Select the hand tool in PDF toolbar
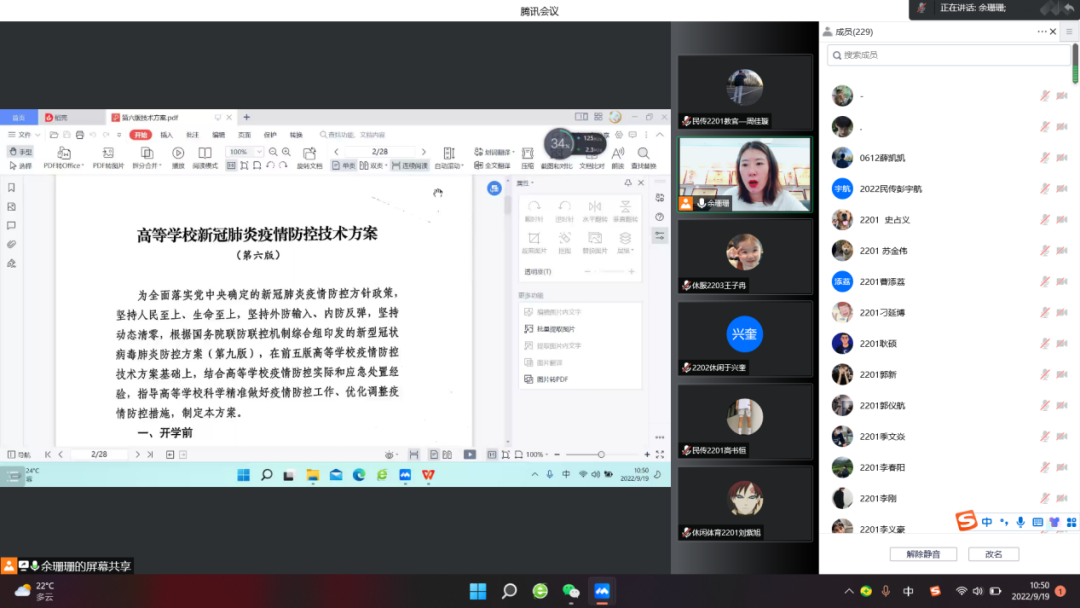The image size is (1080, 608). click(21, 151)
